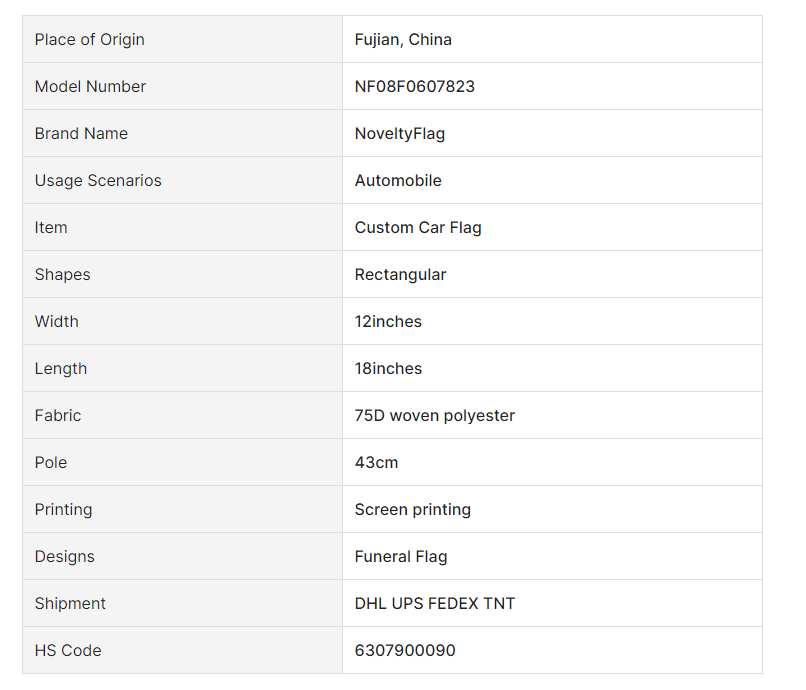This screenshot has height=690, width=806.
Task: Click the 75D woven polyester value
Action: 435,416
